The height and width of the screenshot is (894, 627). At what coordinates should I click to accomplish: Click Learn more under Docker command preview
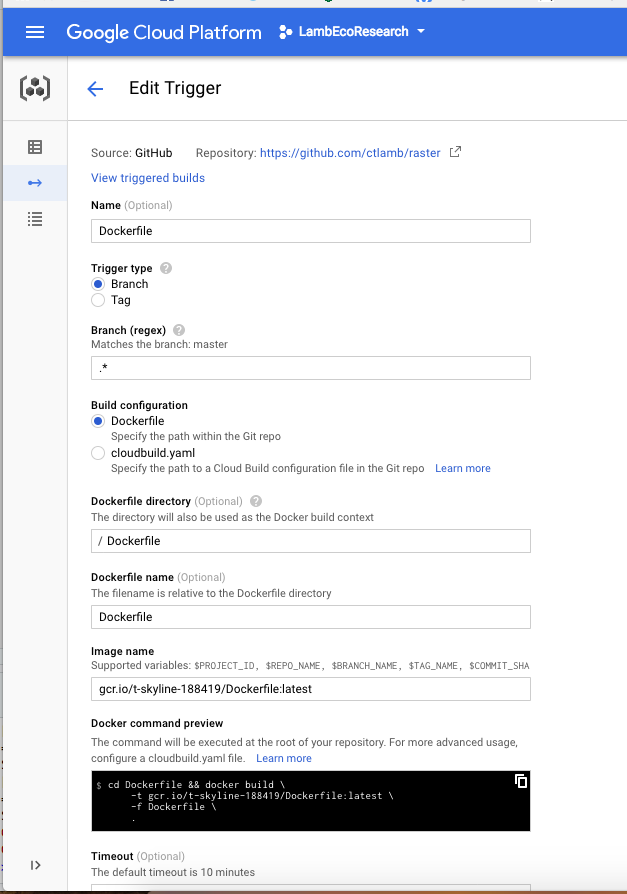(284, 758)
